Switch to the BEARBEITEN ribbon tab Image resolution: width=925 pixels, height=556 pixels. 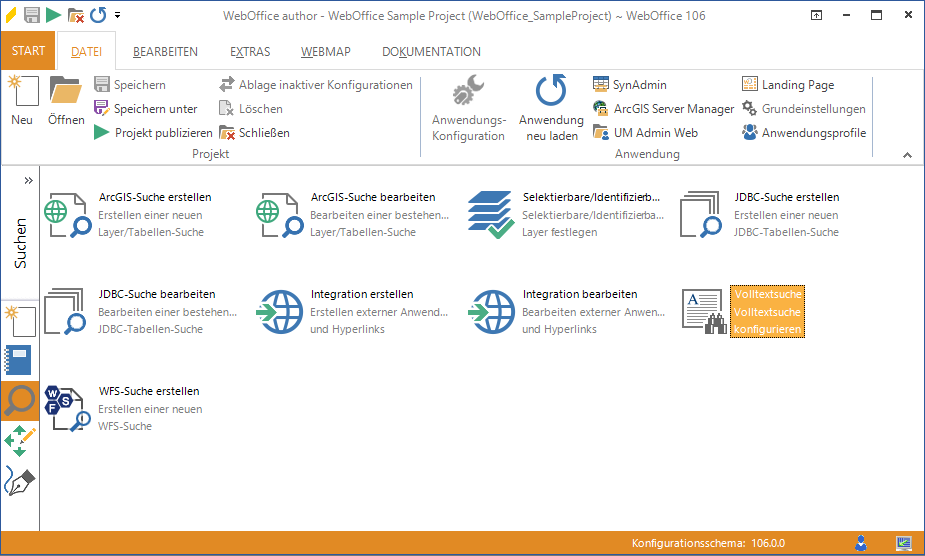tap(165, 52)
